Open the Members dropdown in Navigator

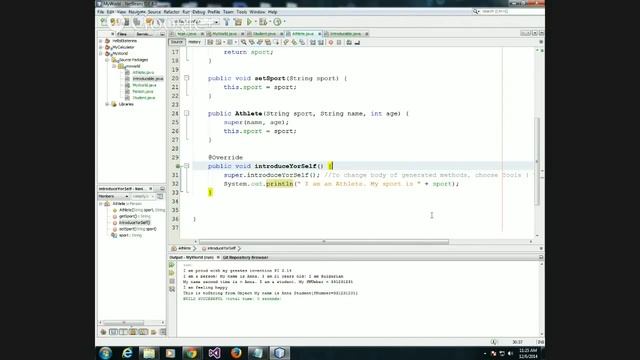coord(113,196)
